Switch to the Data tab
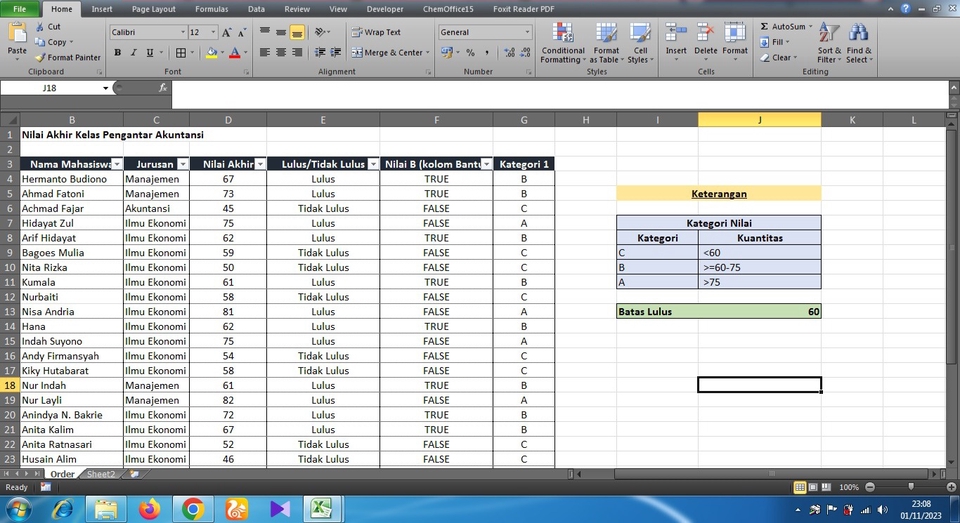 257,9
